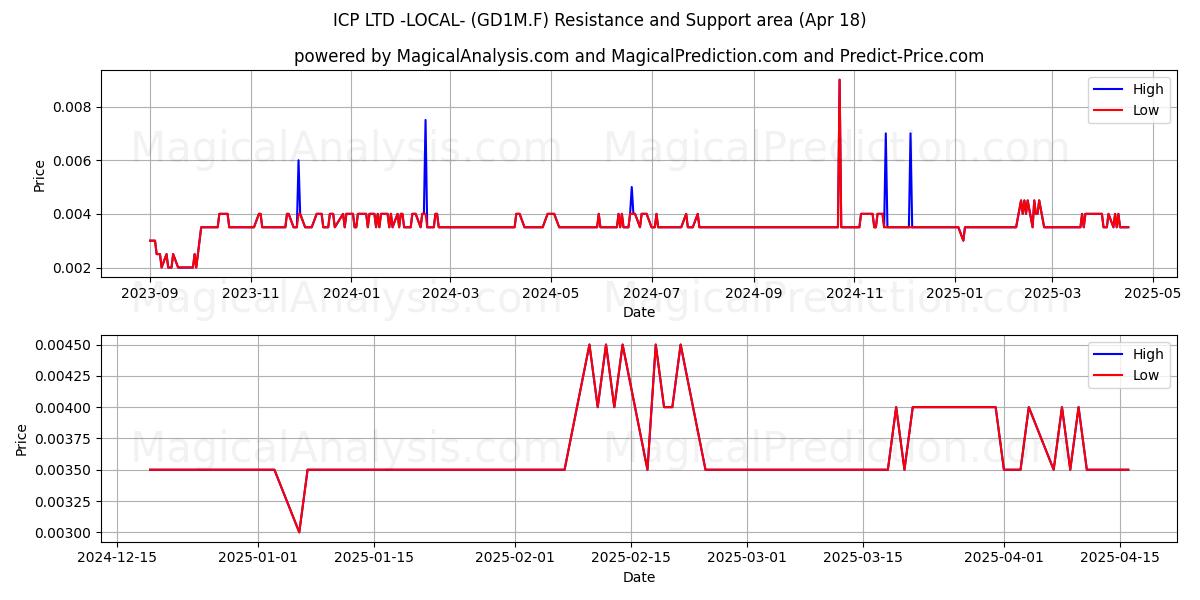Click the 'Date' axis title under the lower chart

[x=639, y=577]
